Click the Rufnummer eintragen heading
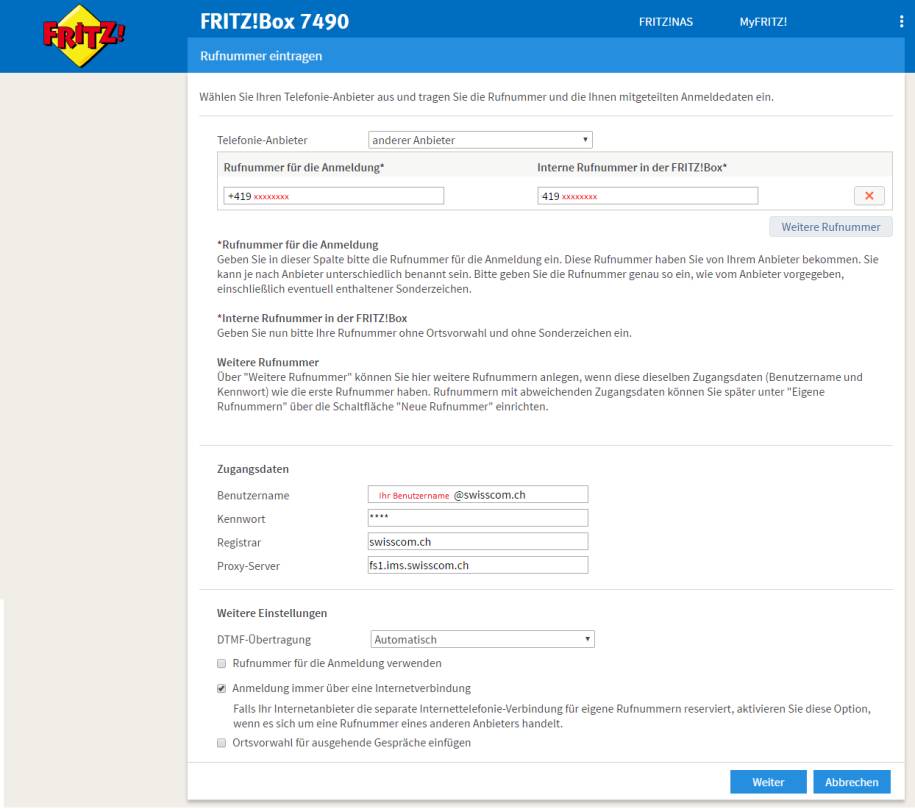Screen dimensions: 915x809 point(261,56)
